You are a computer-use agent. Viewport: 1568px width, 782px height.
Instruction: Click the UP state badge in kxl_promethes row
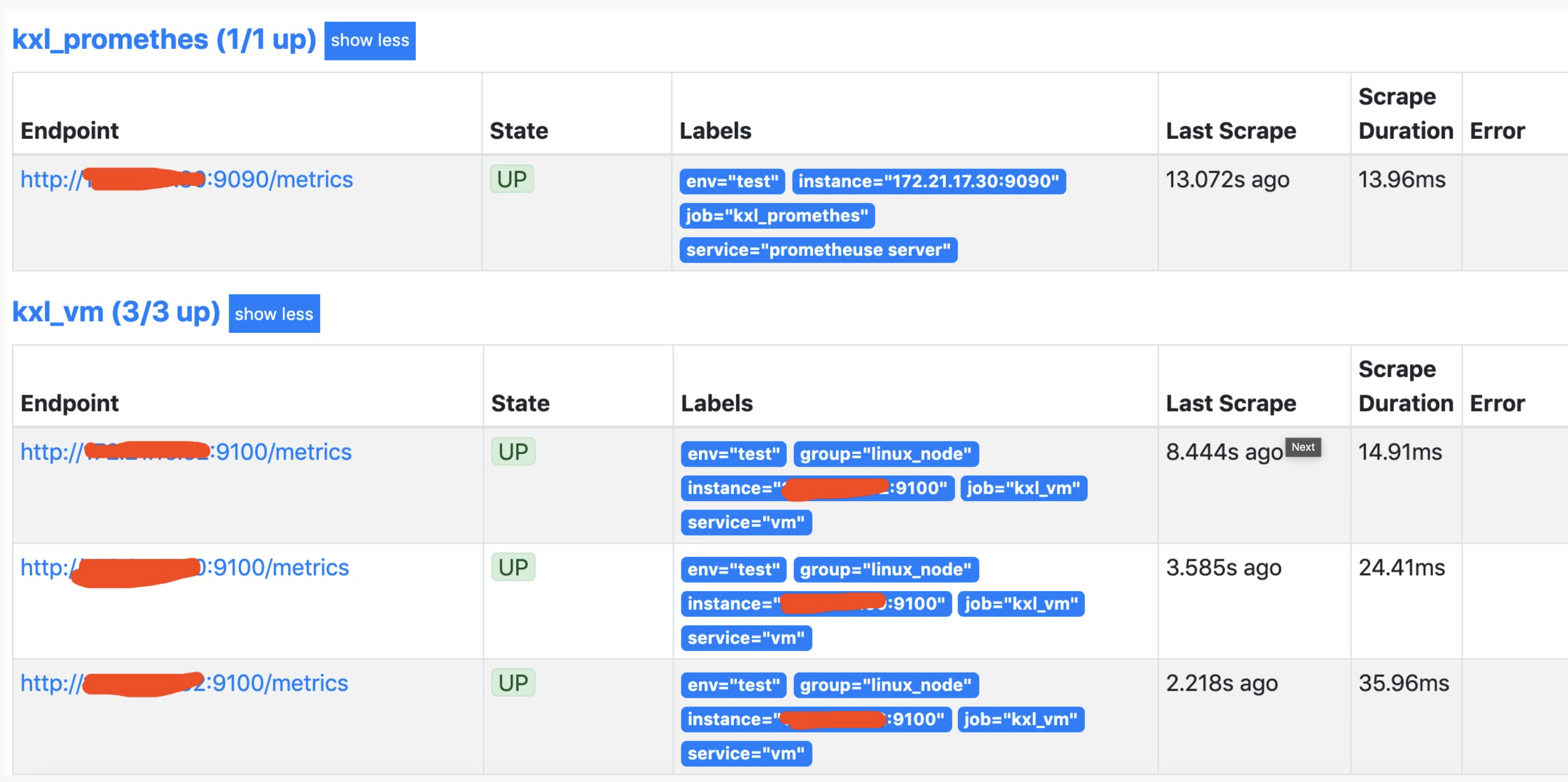pos(511,179)
